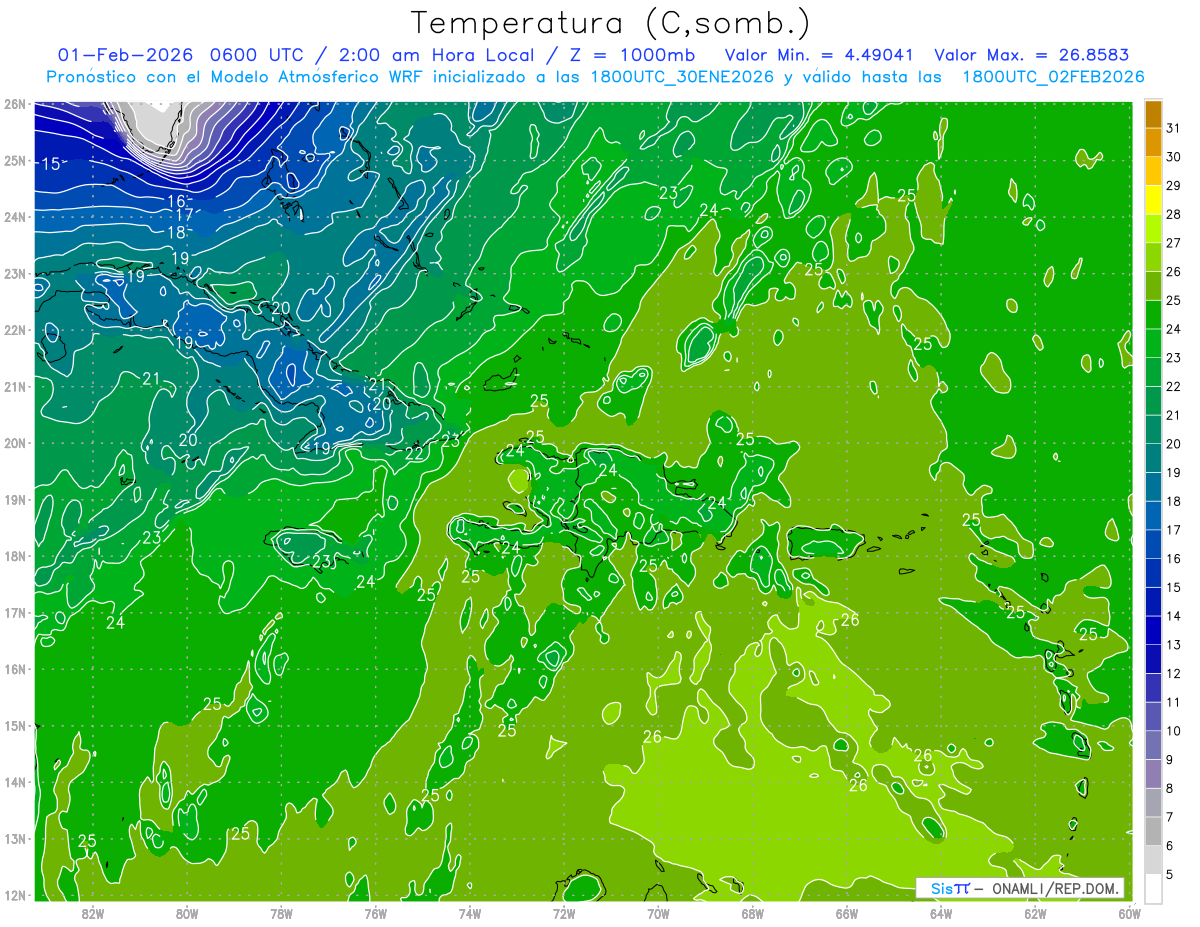Click the contour label '18' on the map
Screen dimensions: 1200x927
pos(176,232)
